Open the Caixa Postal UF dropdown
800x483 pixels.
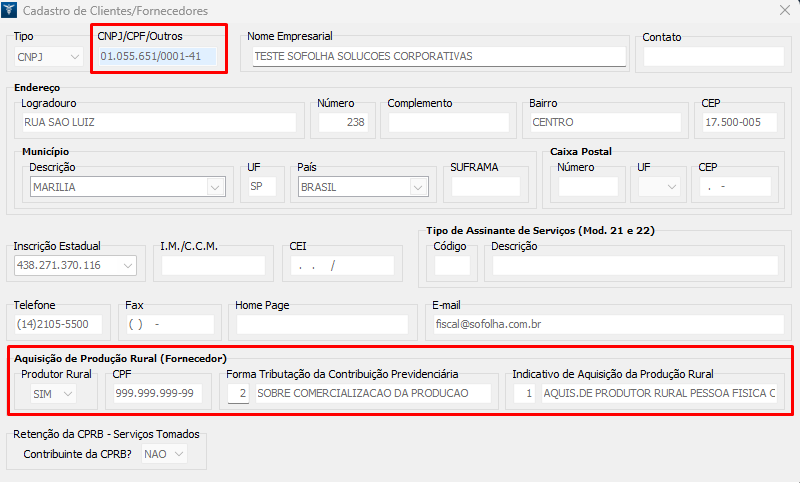(671, 187)
